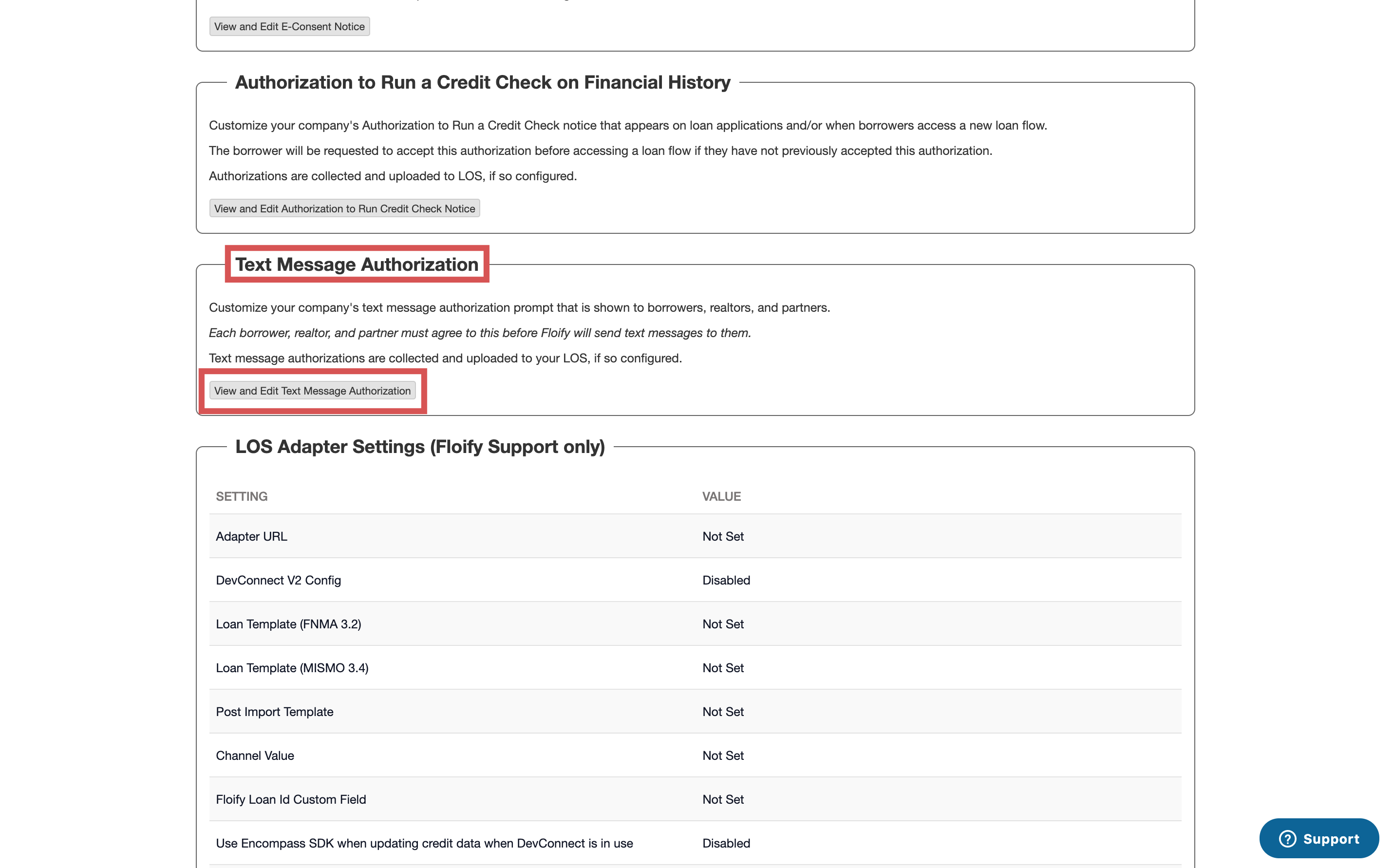Open the Support help widget
The image size is (1393, 868).
(x=1319, y=838)
